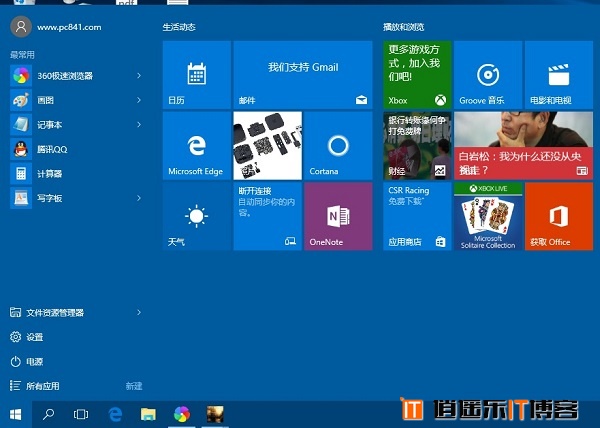Screen dimensions: 600x428
Task: Open the Weather (天气) tile
Action: 197,216
